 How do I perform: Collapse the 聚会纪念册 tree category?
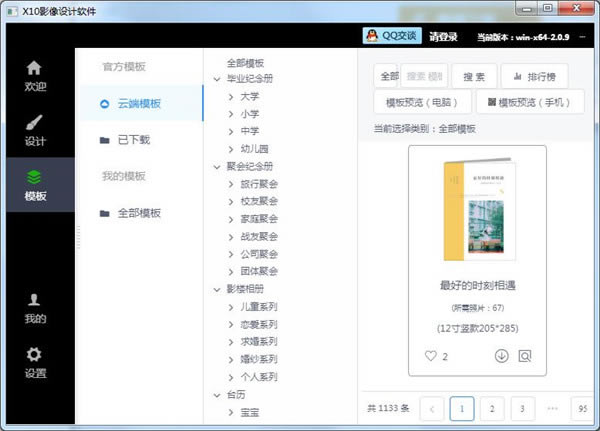point(218,167)
